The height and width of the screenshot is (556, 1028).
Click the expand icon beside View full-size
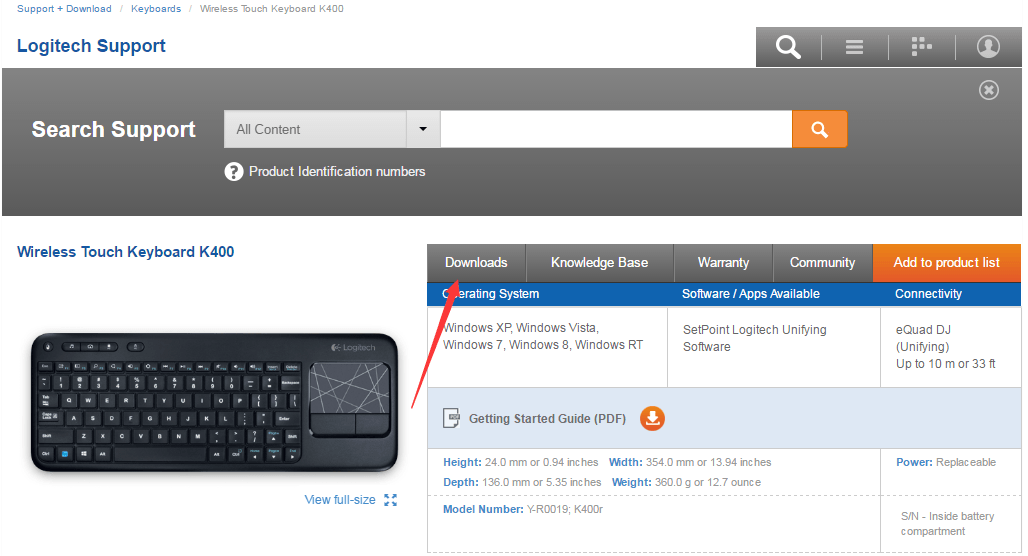click(390, 500)
